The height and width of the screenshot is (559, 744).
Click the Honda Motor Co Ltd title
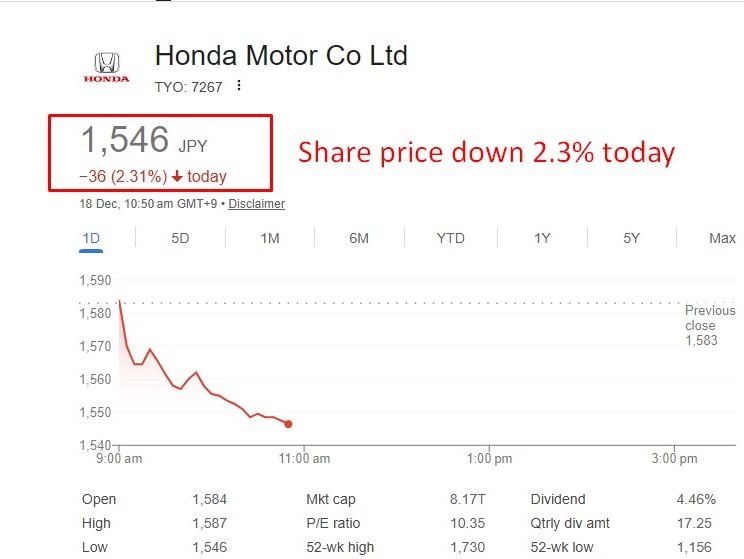[x=281, y=55]
